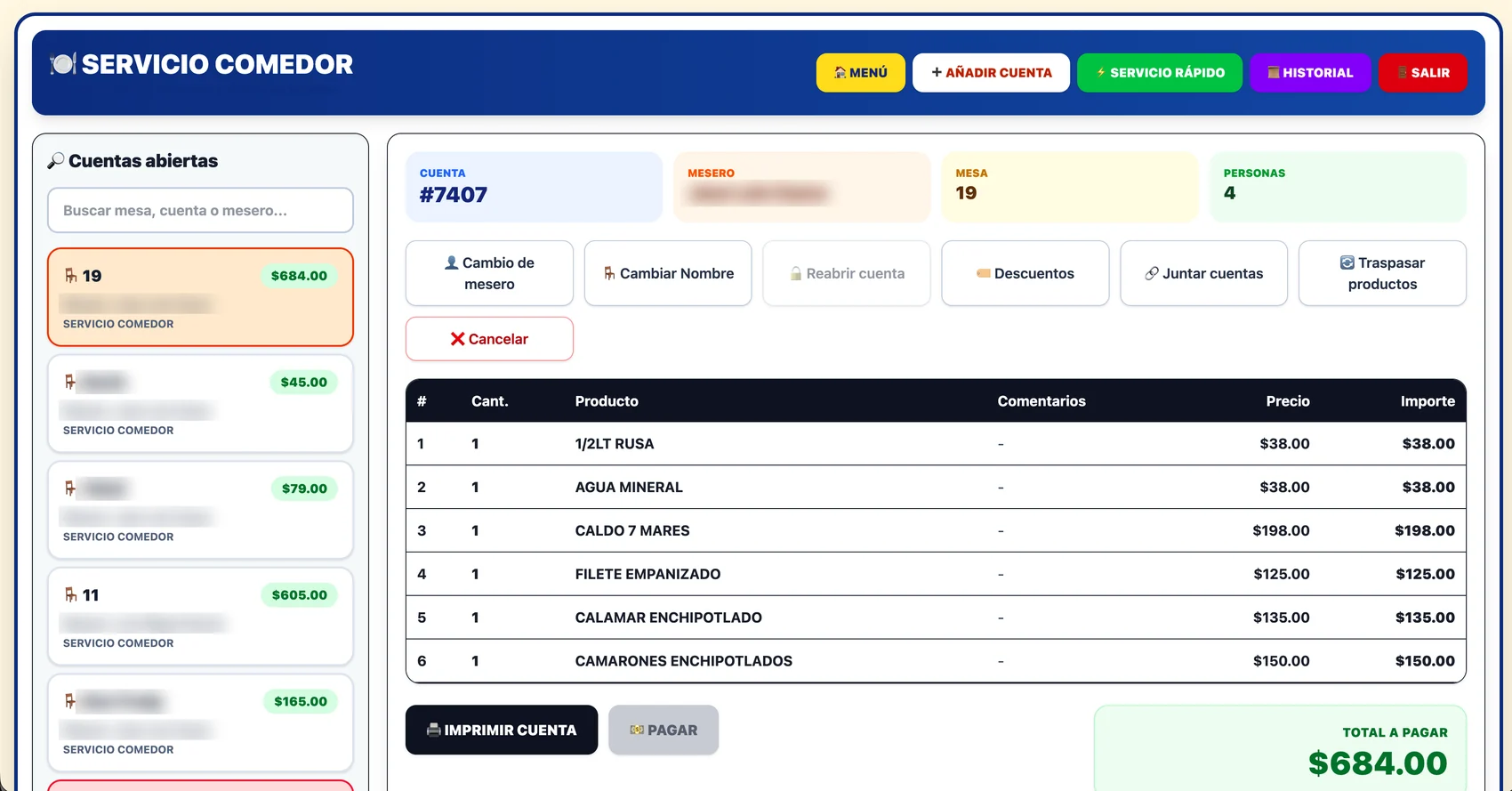Viewport: 1512px width, 791px height.
Task: Click the transfer icon in Traspasar productos
Action: [x=1347, y=262]
